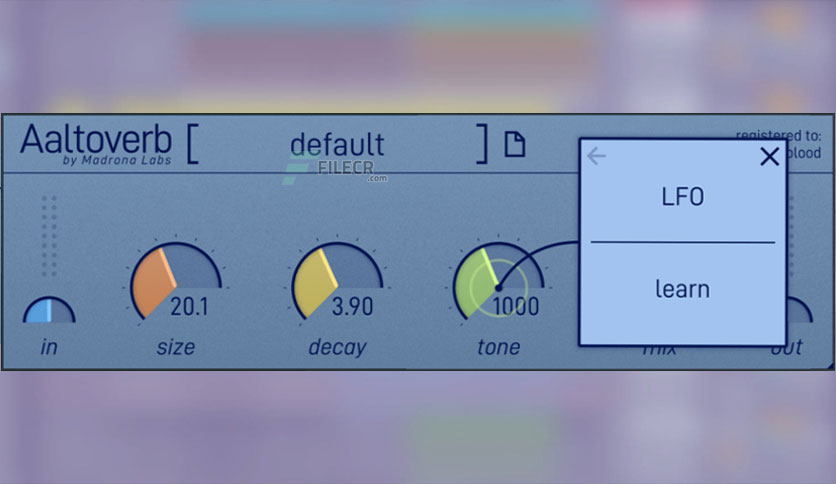Click the "by Madrona Labs" text
The height and width of the screenshot is (484, 836).
[117, 160]
